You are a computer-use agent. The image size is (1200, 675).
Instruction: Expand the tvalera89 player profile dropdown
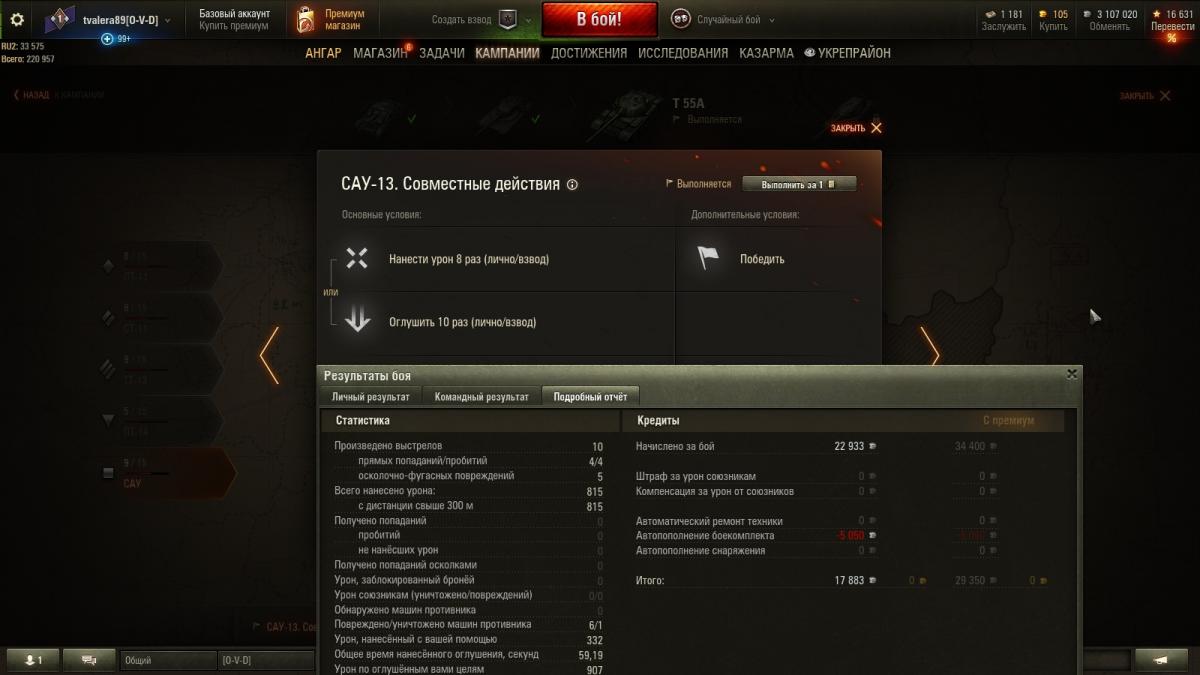[x=167, y=20]
